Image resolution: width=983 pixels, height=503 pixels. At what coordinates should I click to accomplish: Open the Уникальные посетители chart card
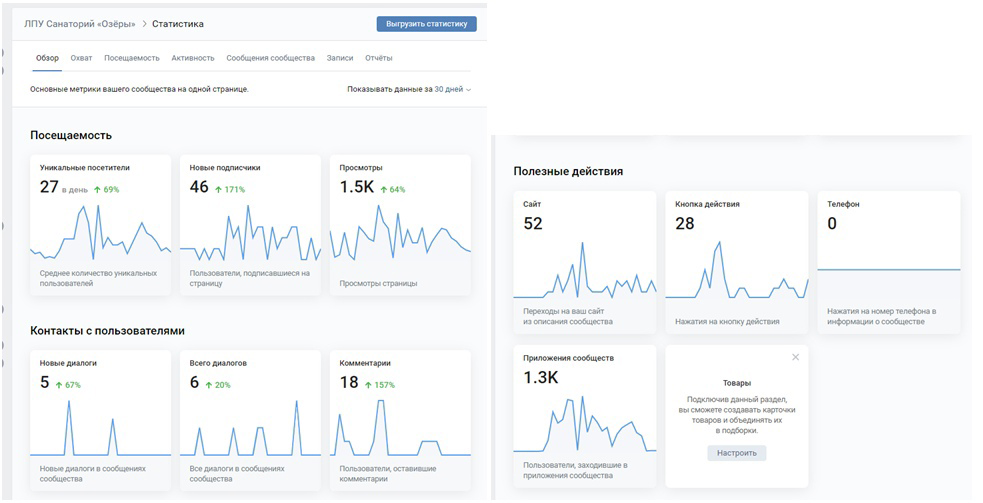click(x=100, y=225)
